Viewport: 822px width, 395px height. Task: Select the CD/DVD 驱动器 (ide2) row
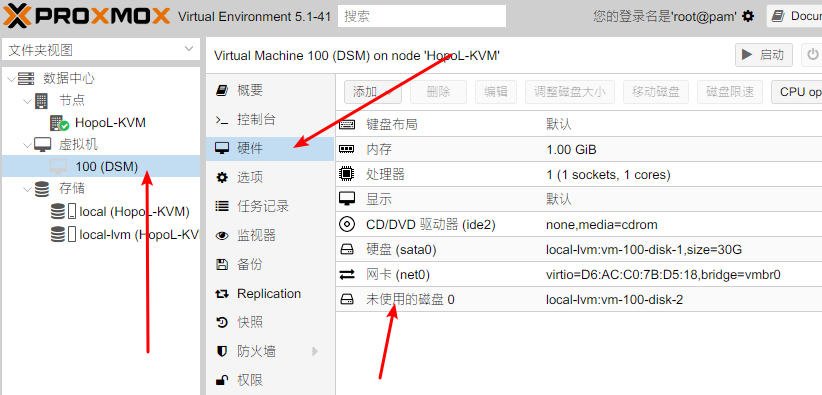tap(579, 225)
